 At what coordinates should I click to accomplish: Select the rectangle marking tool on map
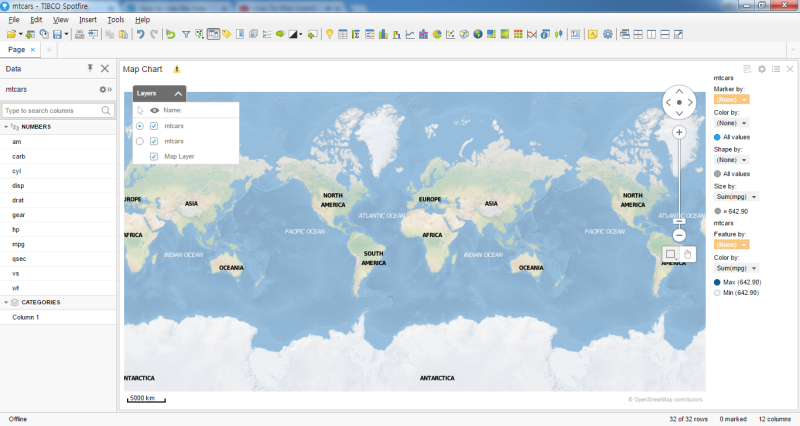point(671,254)
